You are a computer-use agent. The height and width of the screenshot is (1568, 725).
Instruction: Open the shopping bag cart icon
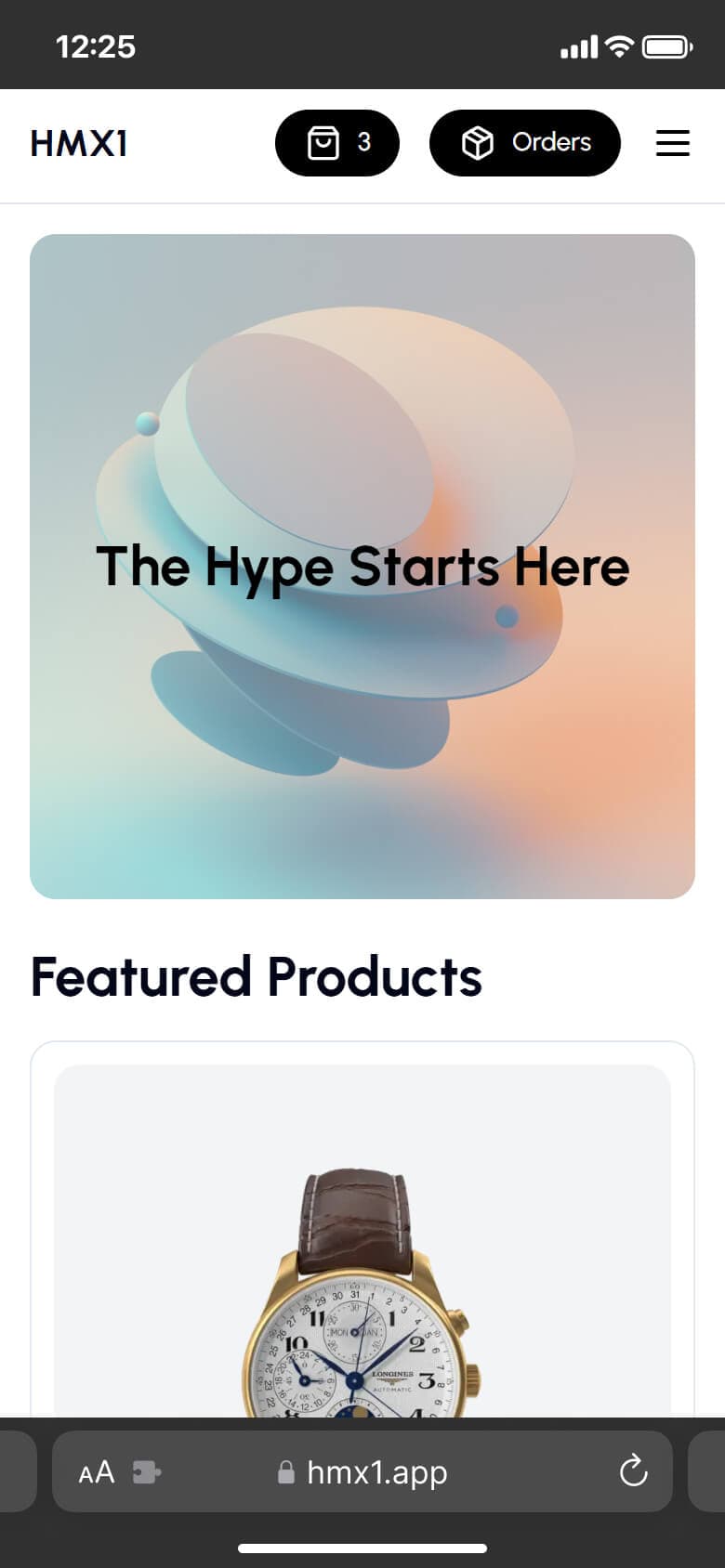tap(323, 143)
